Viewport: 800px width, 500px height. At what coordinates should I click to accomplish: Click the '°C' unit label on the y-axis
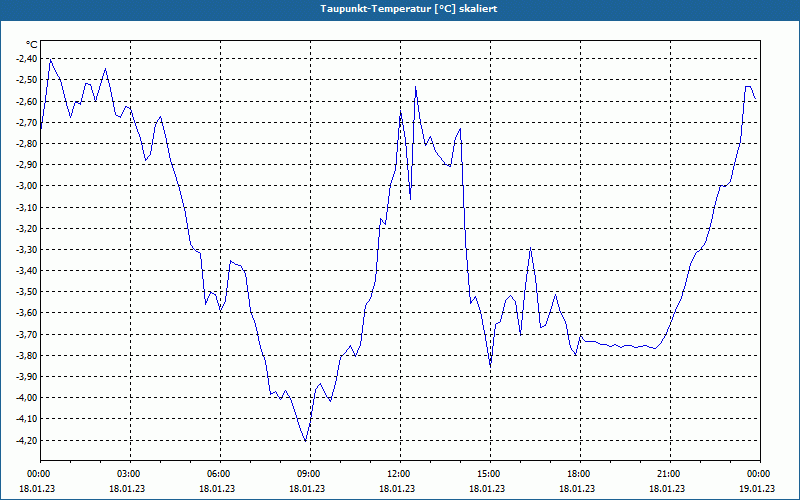click(x=32, y=45)
